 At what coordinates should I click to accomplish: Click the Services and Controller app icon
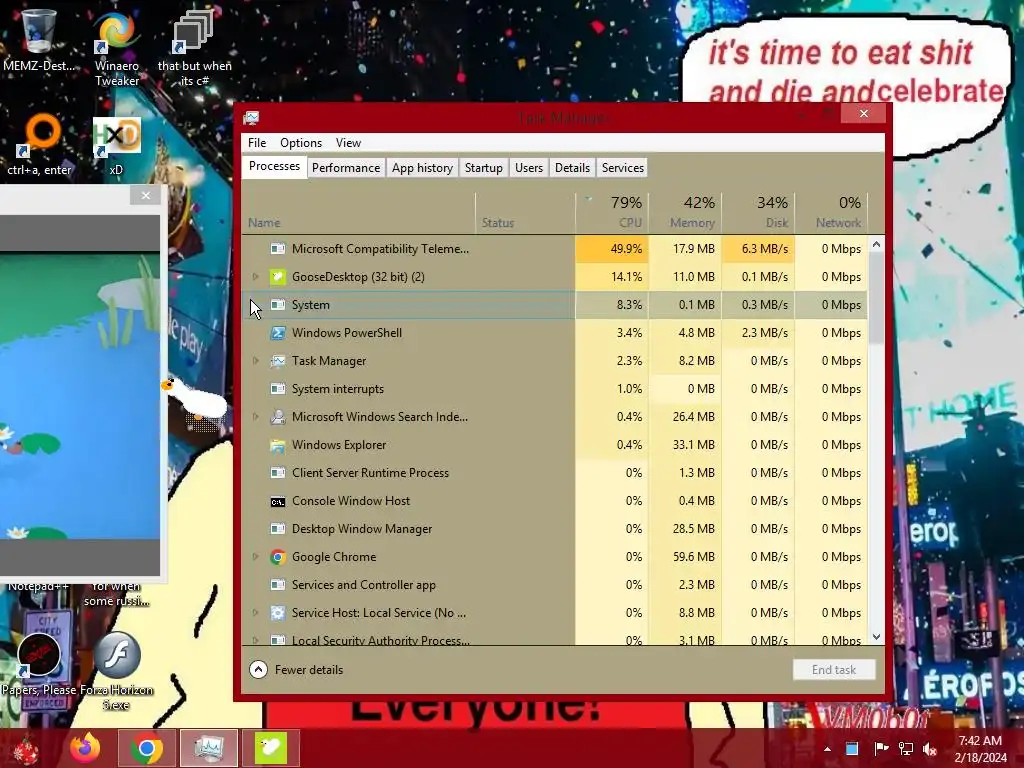coord(278,585)
